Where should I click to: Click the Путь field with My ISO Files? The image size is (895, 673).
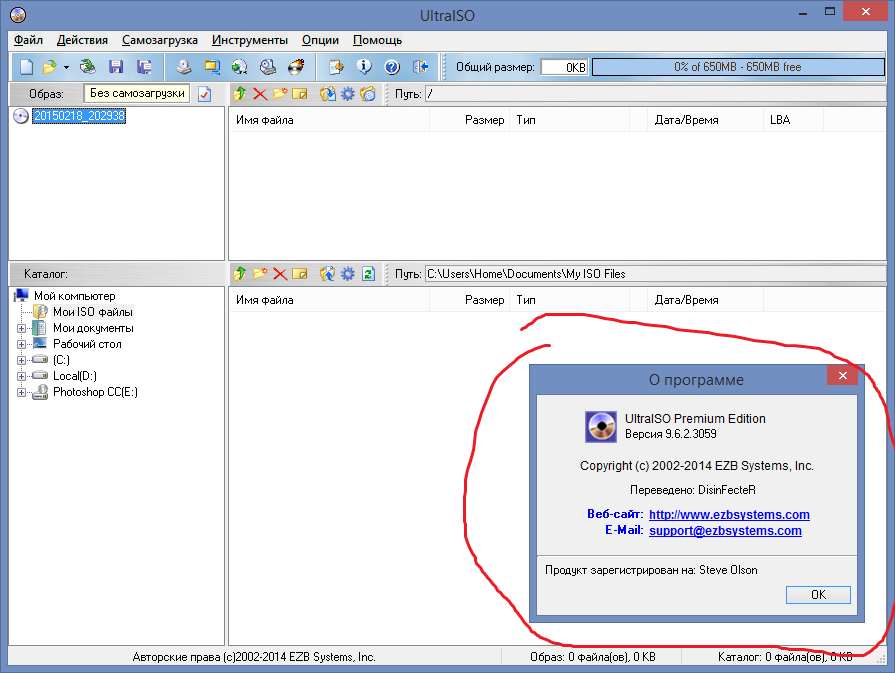click(655, 274)
